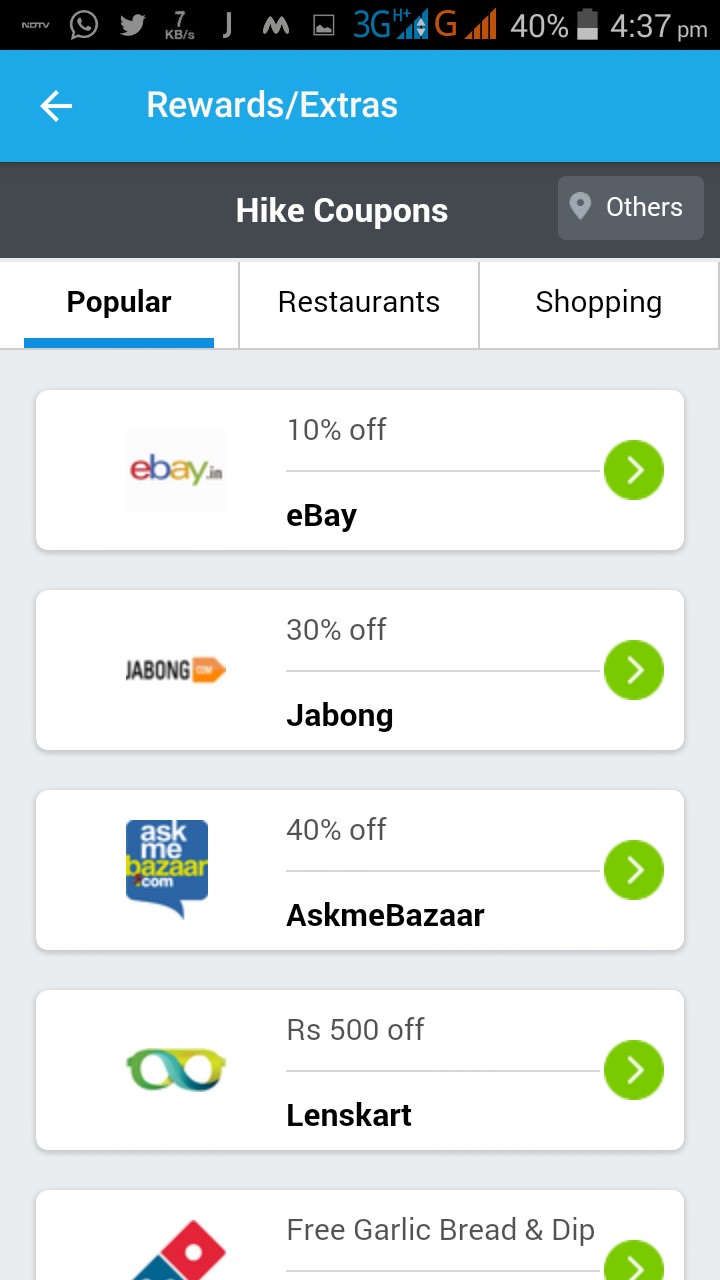Tap the Jabong logo image
Screen dimensions: 720x1280
(176, 670)
